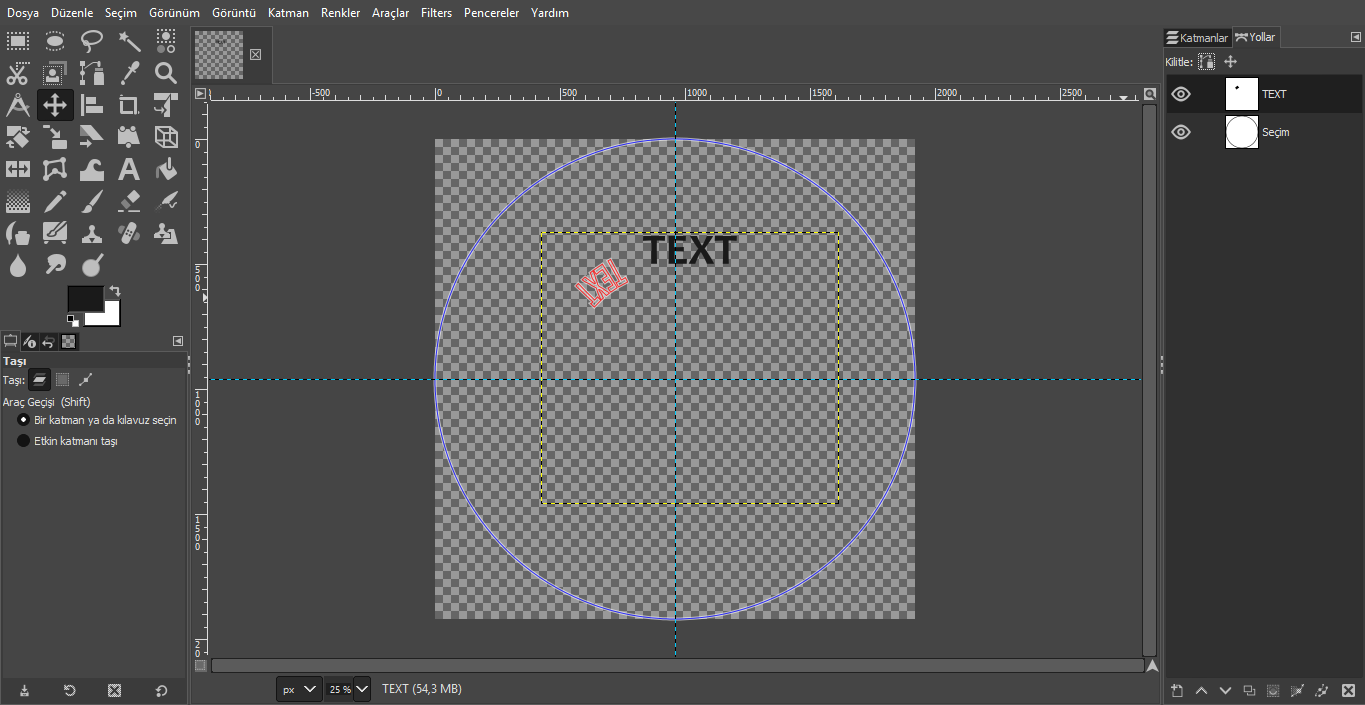The image size is (1365, 705).
Task: Activate the Zoom magnifier tool
Action: tap(166, 73)
